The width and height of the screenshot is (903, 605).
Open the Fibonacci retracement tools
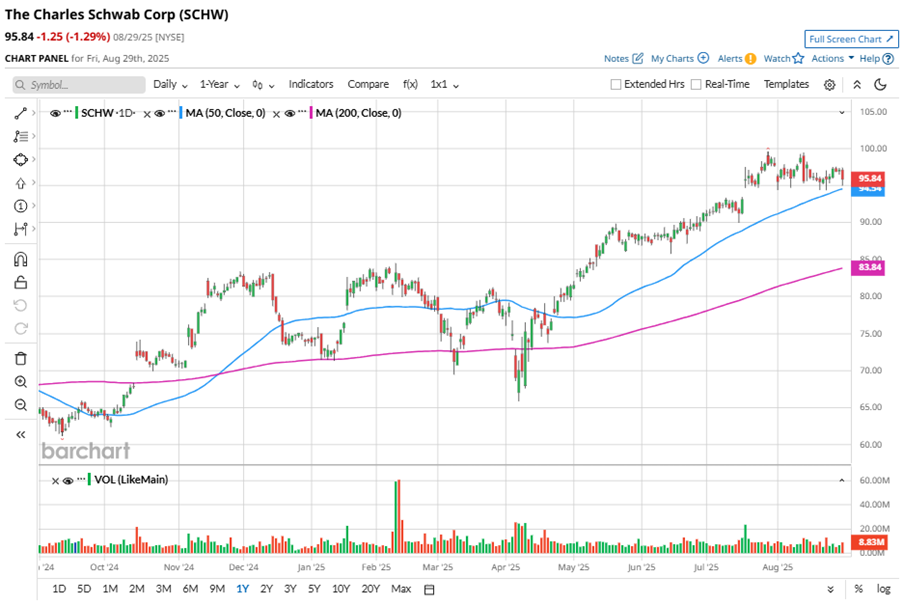pyautogui.click(x=21, y=136)
